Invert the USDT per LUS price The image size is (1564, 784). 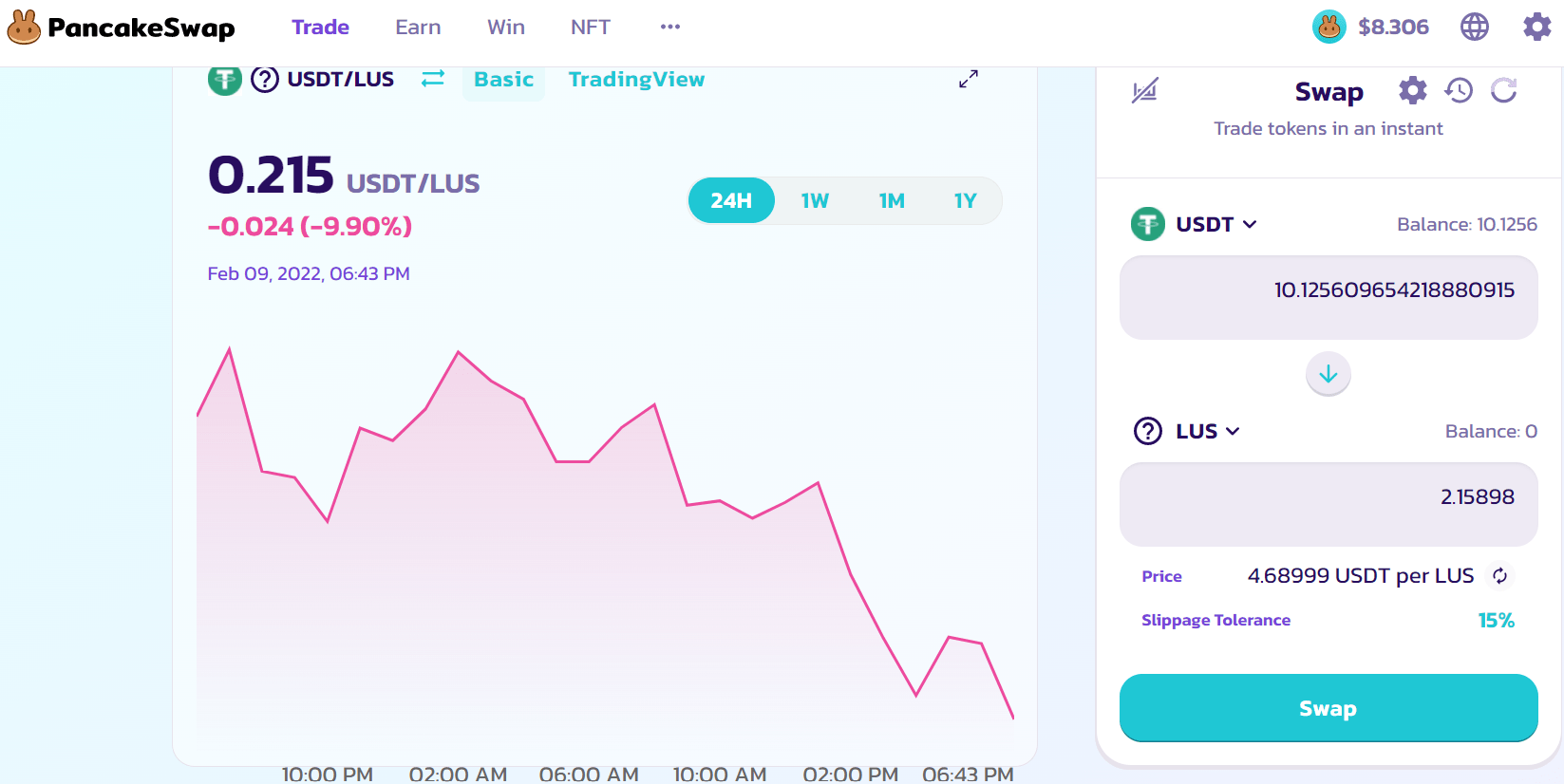tap(1499, 576)
